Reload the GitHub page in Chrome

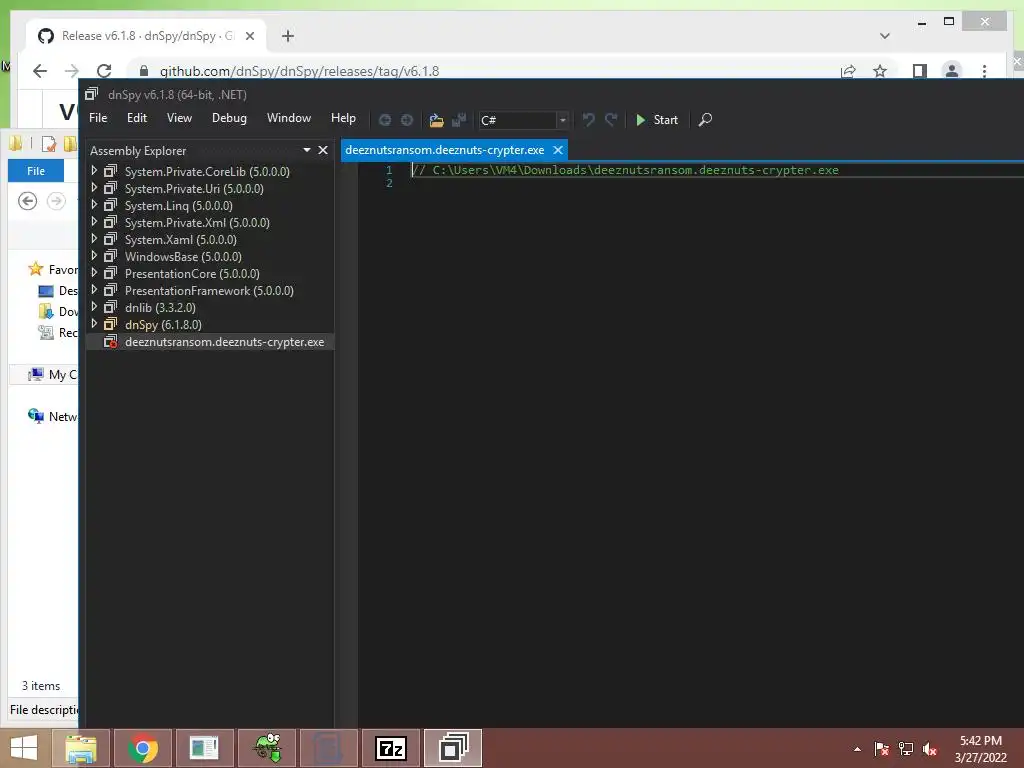tap(104, 71)
